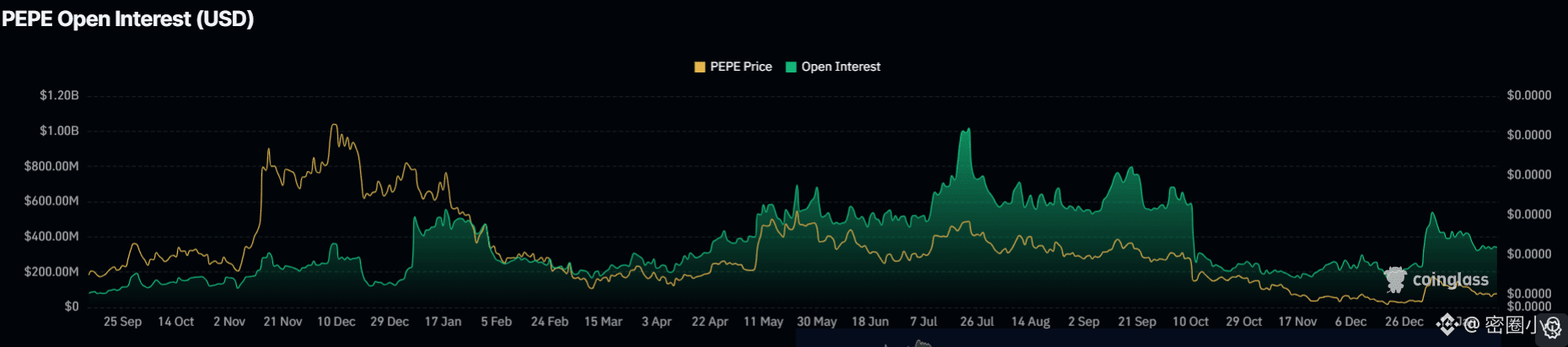Click the PEPE price peak near 10 Dec
1568x347 pixels.
pyautogui.click(x=334, y=125)
